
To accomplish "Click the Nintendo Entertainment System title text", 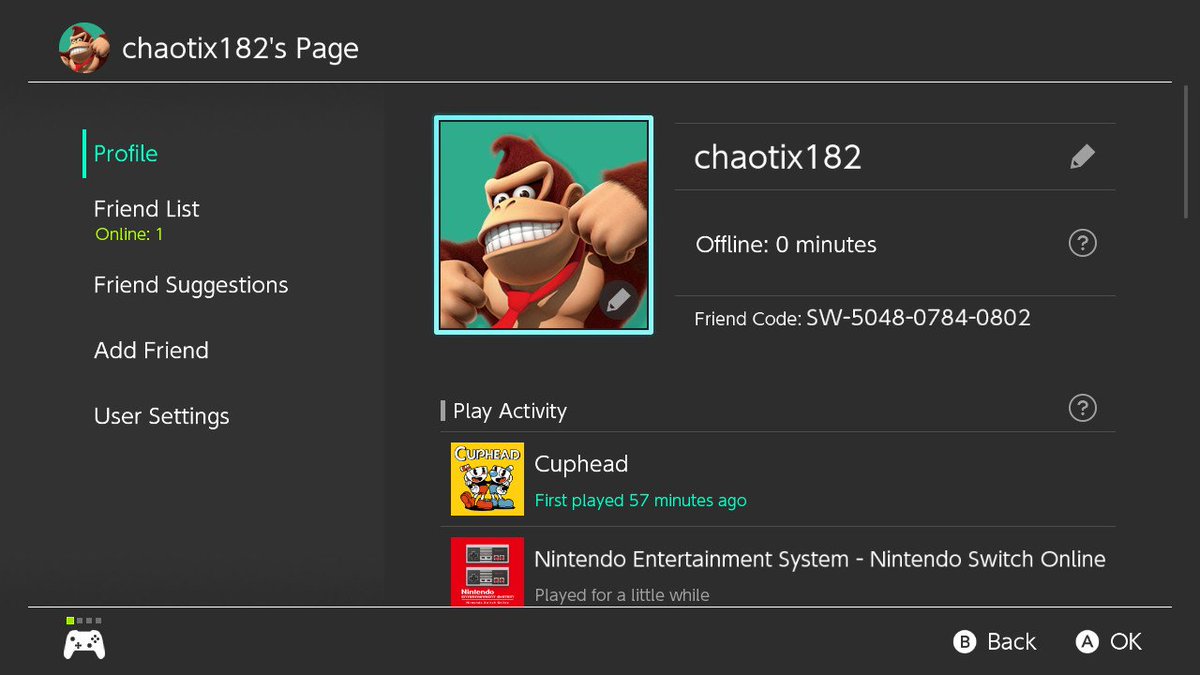I will (x=820, y=559).
